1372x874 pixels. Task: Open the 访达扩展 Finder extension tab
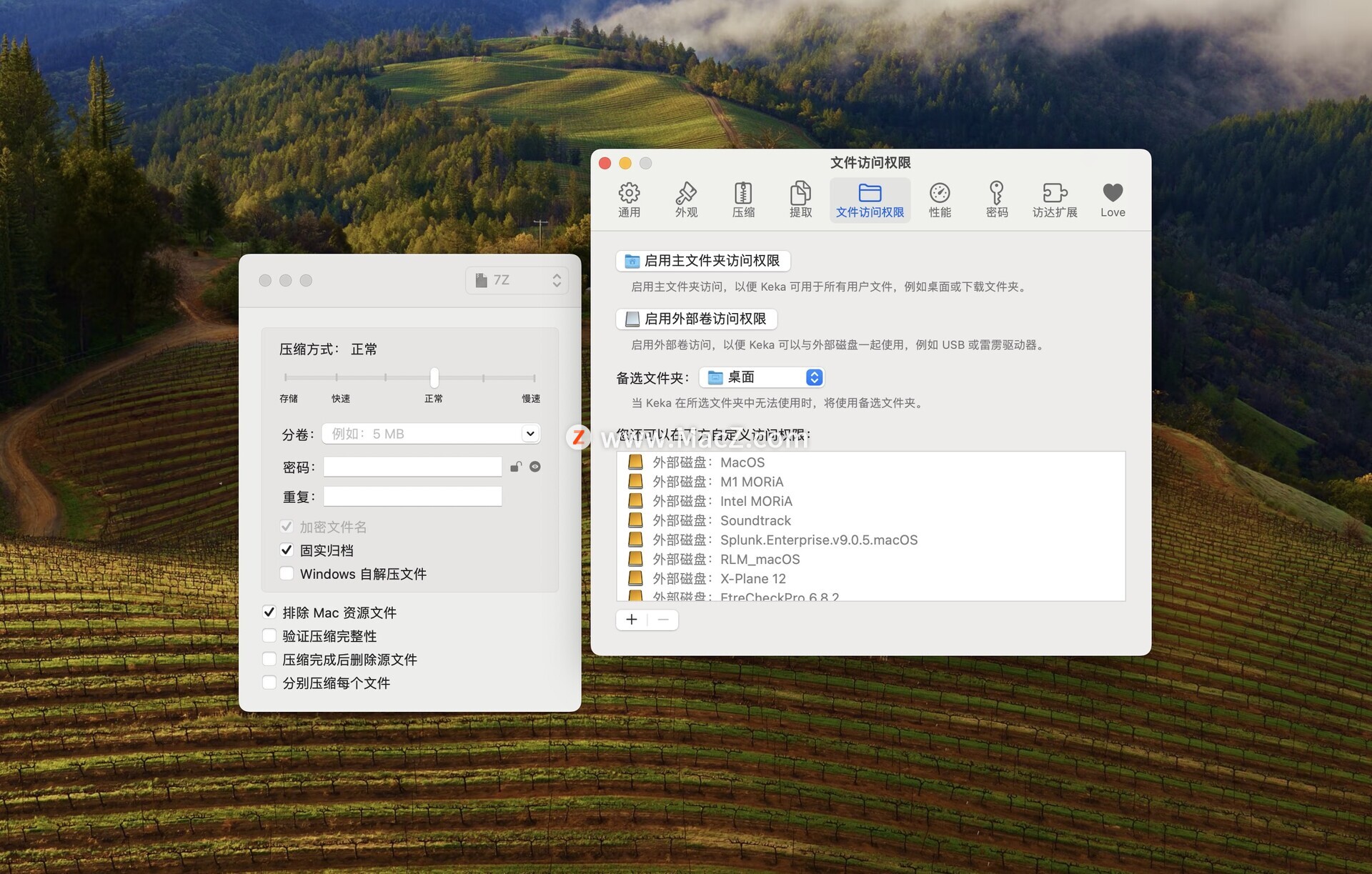point(1055,200)
